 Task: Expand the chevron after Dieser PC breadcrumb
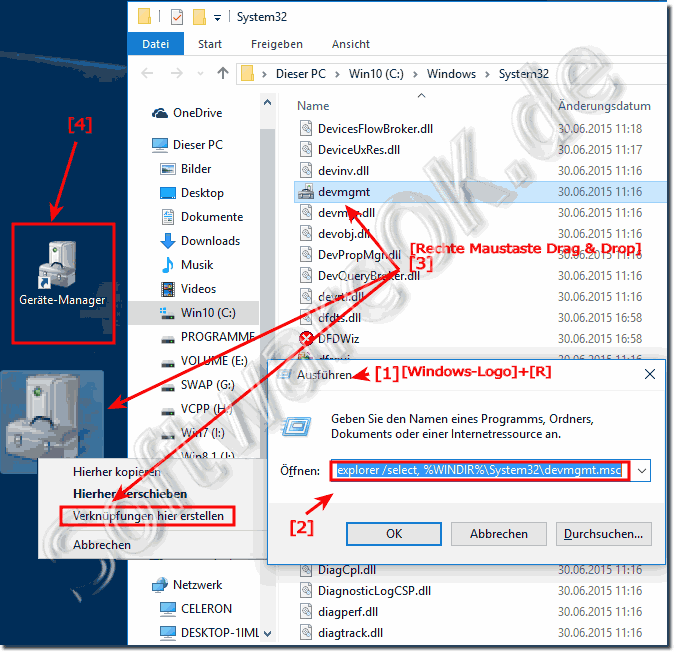pos(337,74)
